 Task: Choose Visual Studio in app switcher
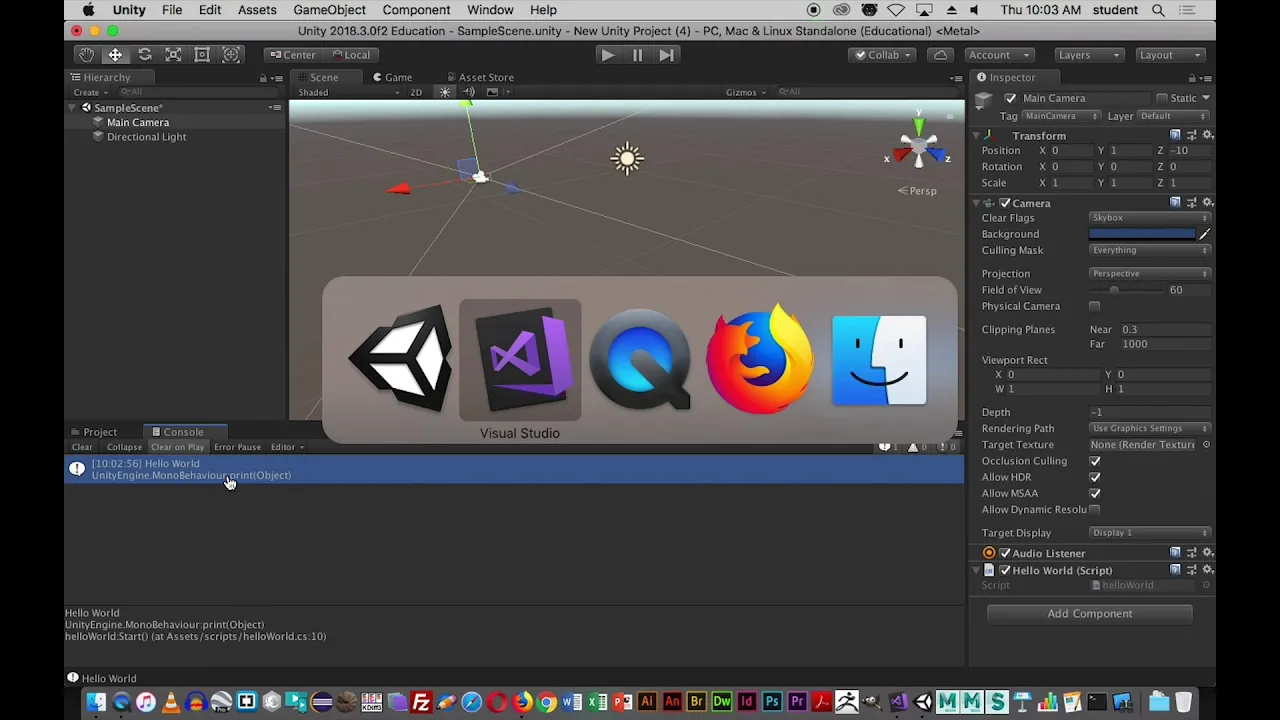tap(520, 360)
